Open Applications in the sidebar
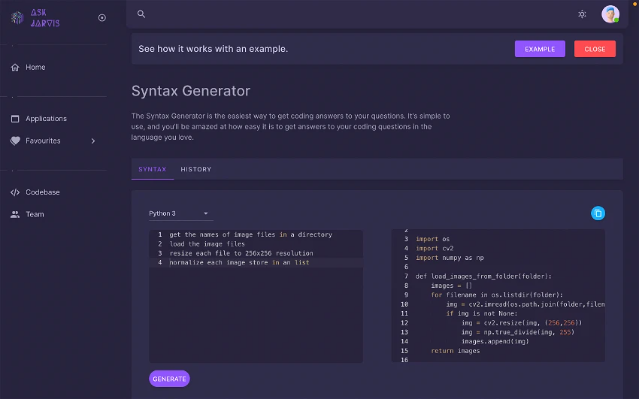The height and width of the screenshot is (399, 640). coord(46,119)
